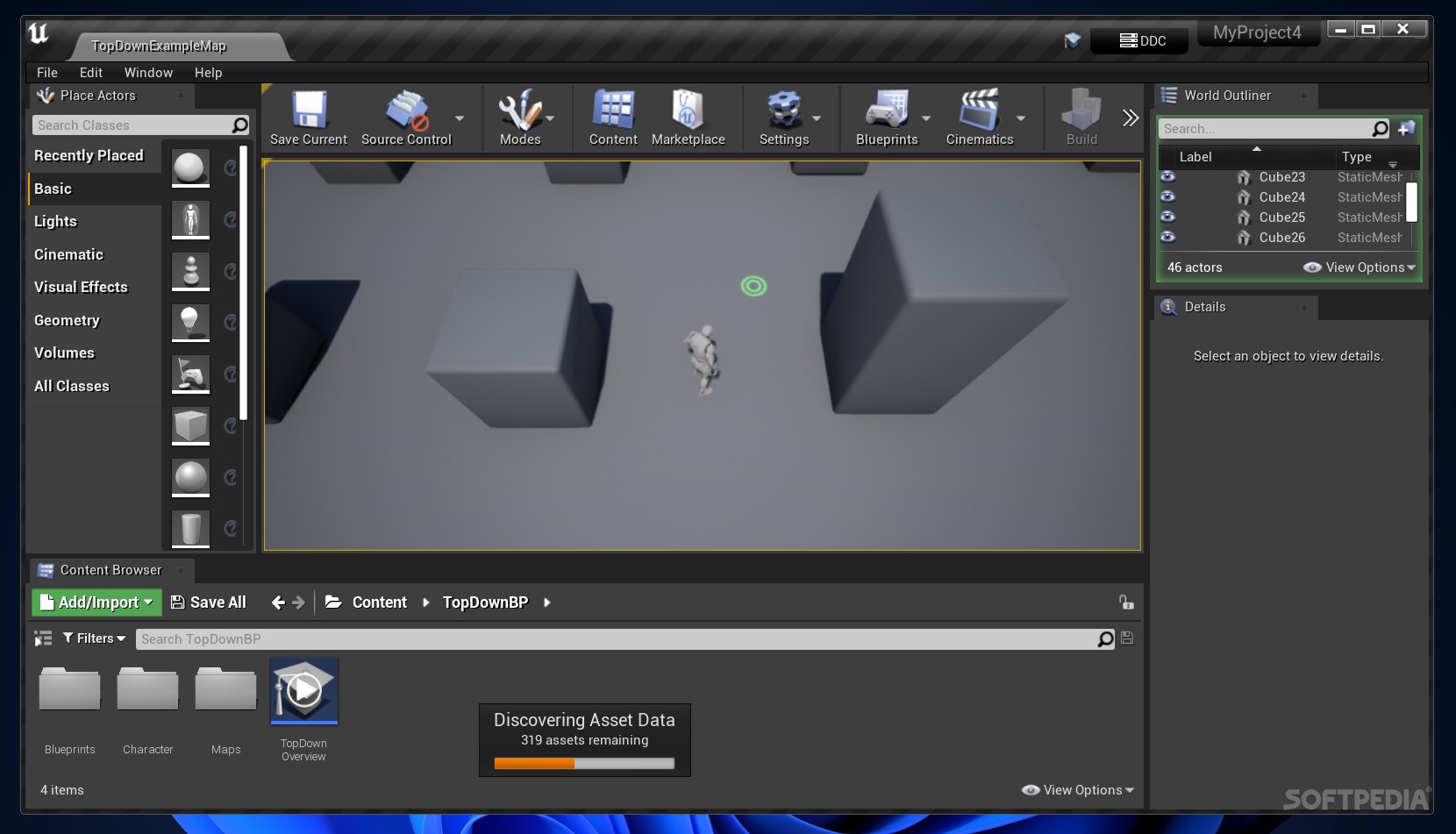This screenshot has width=1456, height=834.
Task: Open the File menu
Action: 47,73
